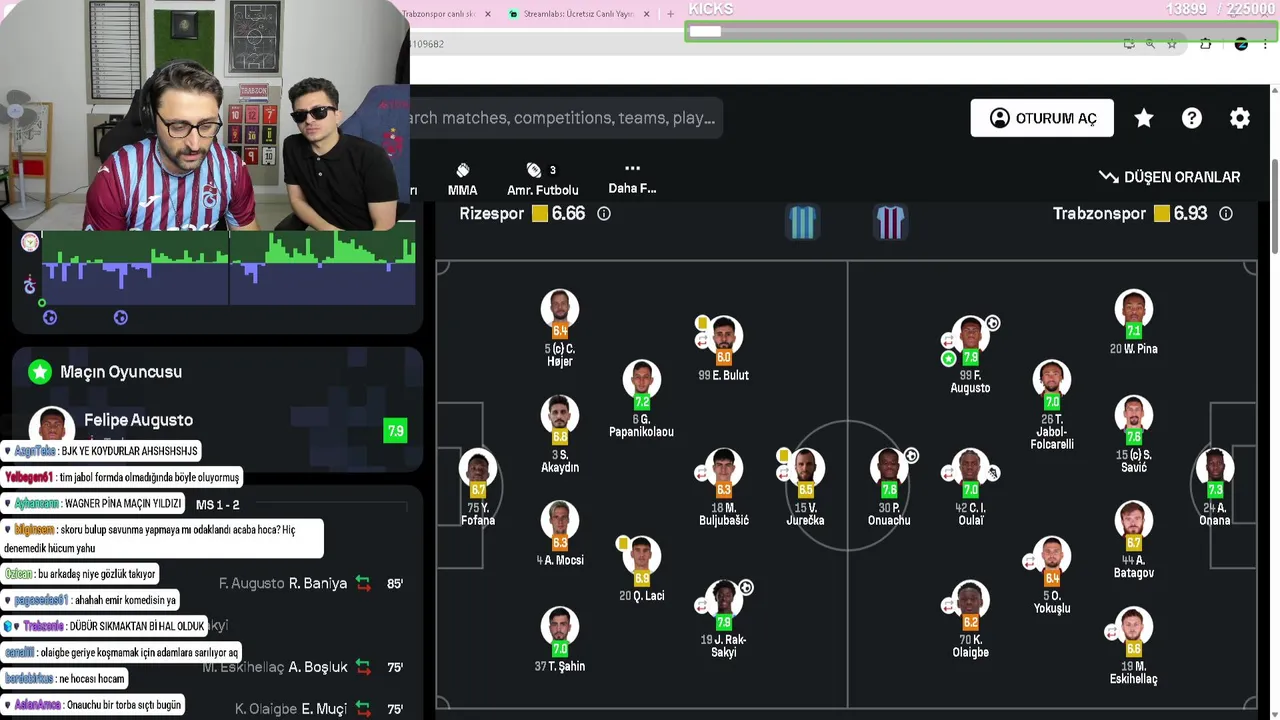Open M. Eskihellaç player card on the pitch

click(x=1134, y=646)
